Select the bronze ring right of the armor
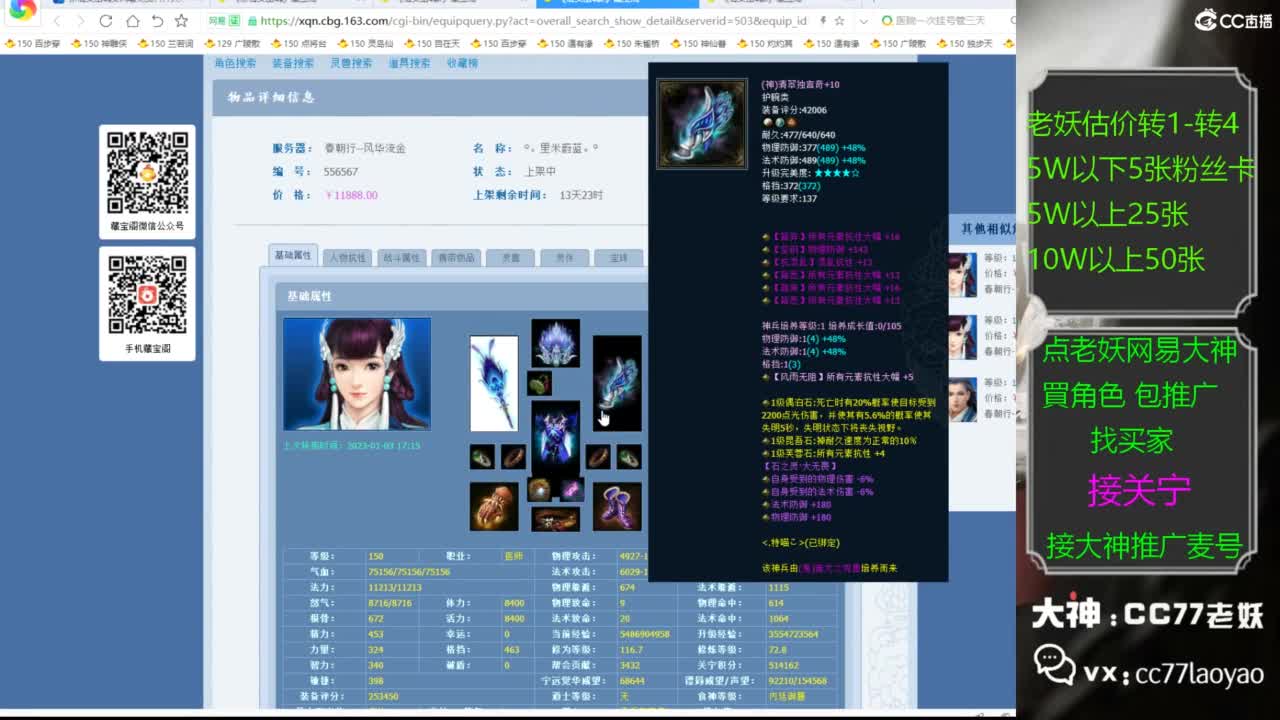This screenshot has width=1280, height=720. [598, 457]
